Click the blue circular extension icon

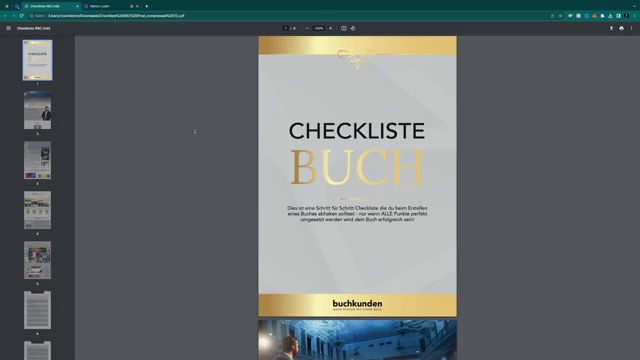(586, 16)
